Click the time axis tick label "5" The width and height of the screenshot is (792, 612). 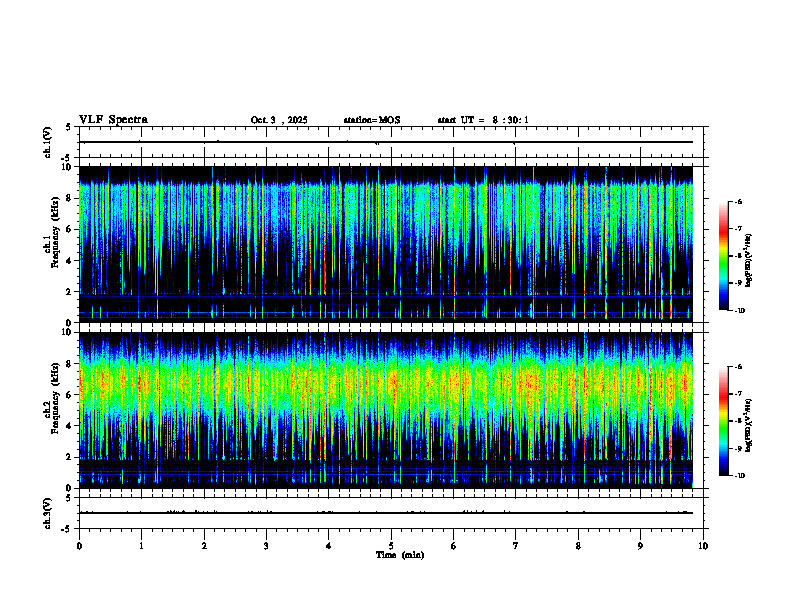point(391,546)
